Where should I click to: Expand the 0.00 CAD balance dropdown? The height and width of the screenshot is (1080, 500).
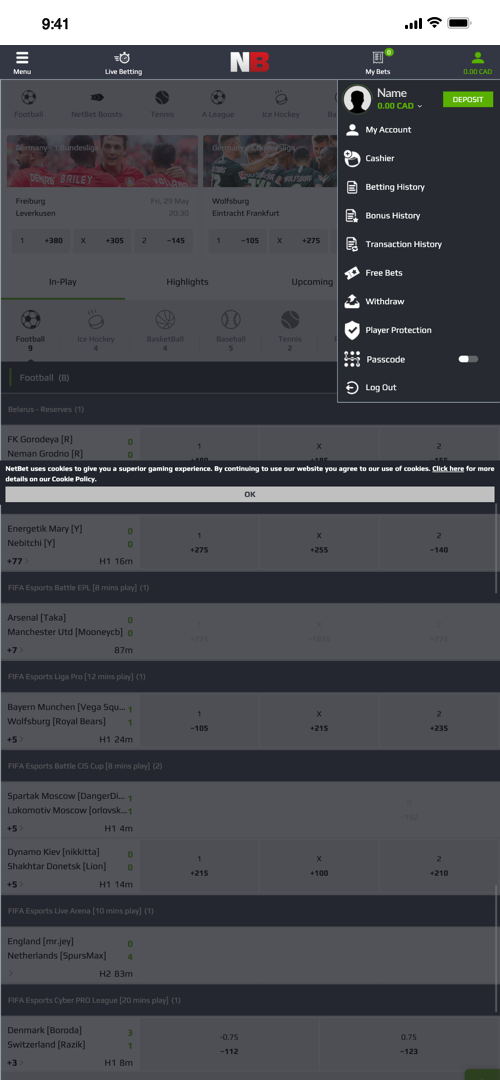pos(400,106)
